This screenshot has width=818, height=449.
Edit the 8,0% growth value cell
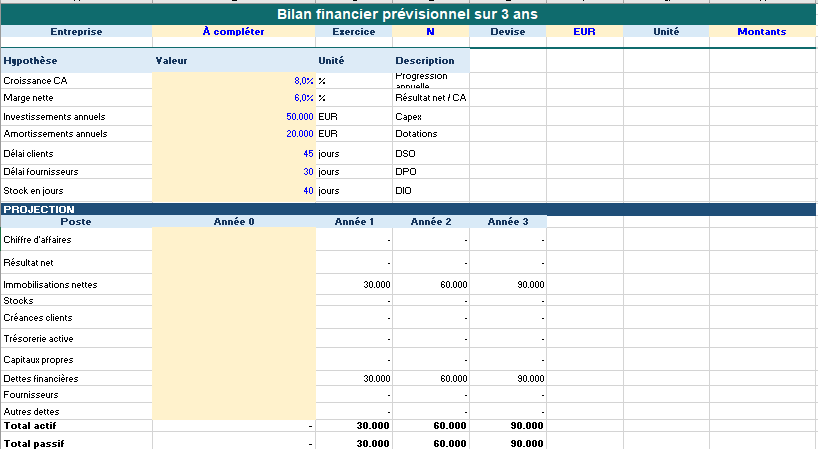click(x=234, y=81)
